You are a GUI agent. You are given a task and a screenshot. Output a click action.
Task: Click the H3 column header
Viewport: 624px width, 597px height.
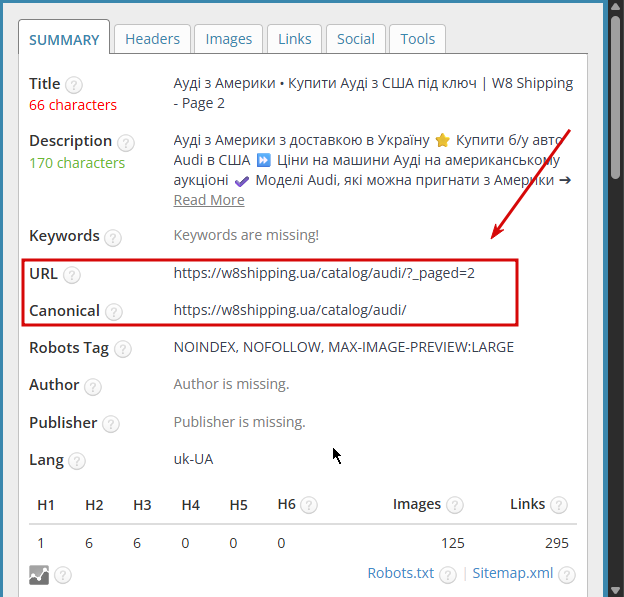pyautogui.click(x=142, y=505)
